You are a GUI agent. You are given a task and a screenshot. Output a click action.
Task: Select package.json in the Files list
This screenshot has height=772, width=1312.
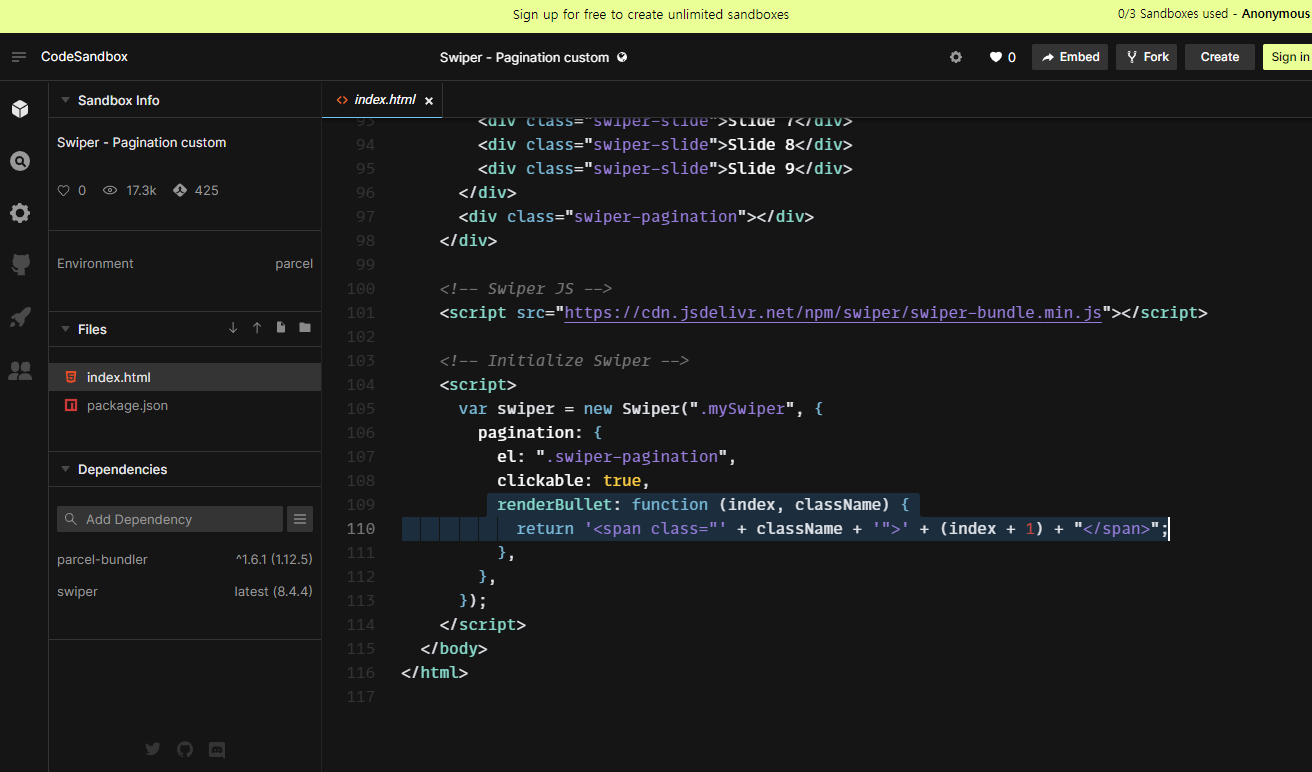(x=185, y=405)
